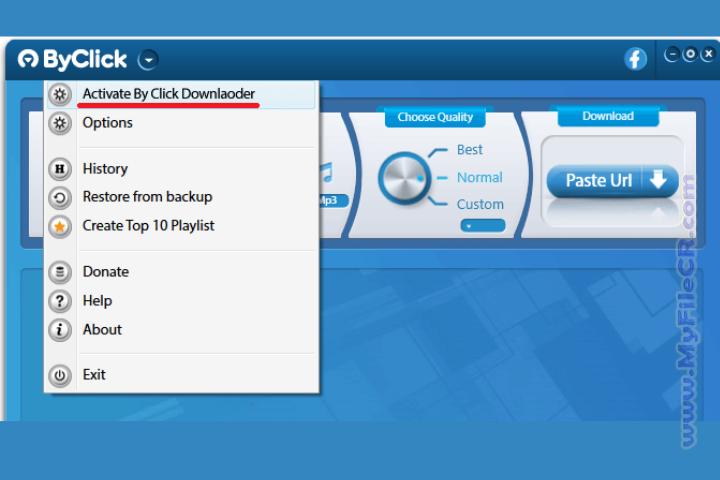Open the Help menu entry

point(182,301)
